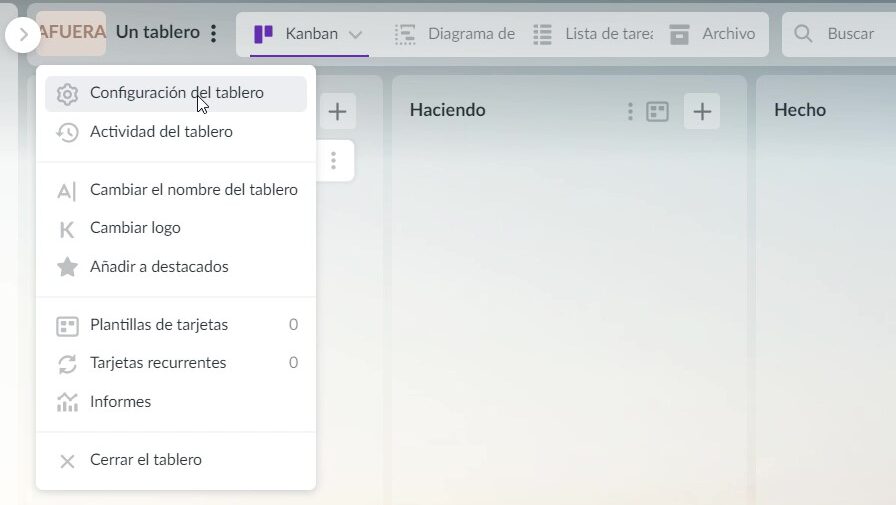Open Configuración del tablero
Image resolution: width=896 pixels, height=505 pixels.
pyautogui.click(x=176, y=93)
